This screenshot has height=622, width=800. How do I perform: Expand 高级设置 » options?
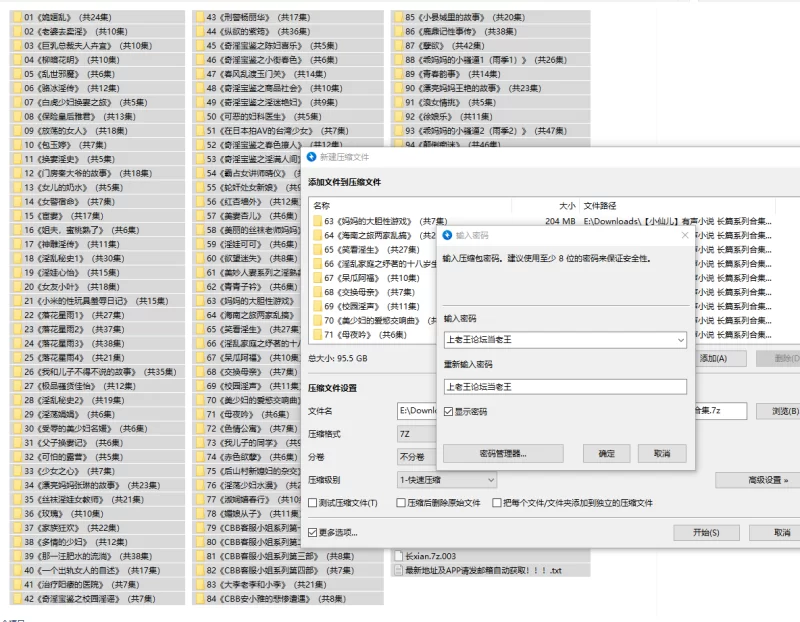point(757,480)
